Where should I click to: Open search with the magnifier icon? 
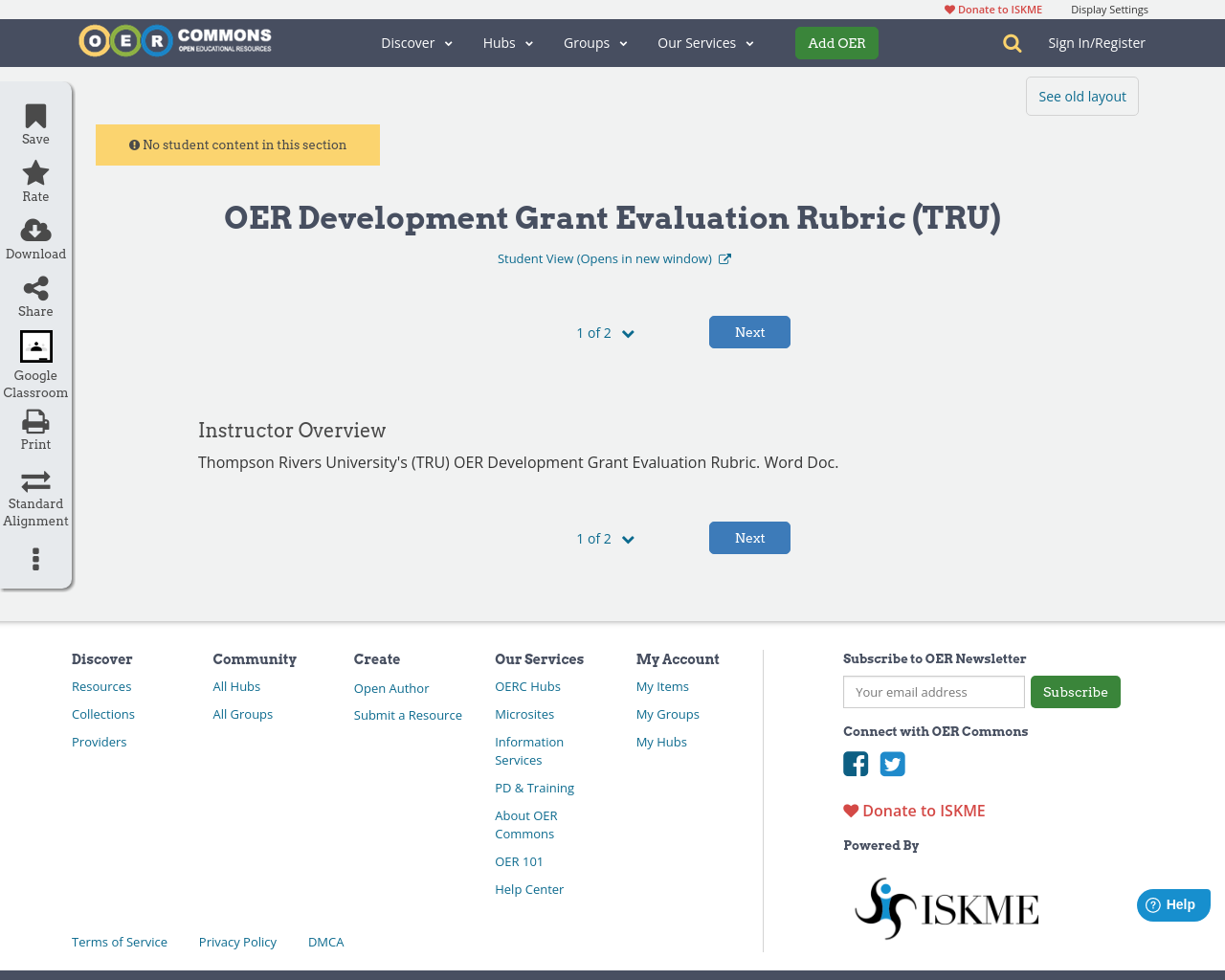(1011, 43)
